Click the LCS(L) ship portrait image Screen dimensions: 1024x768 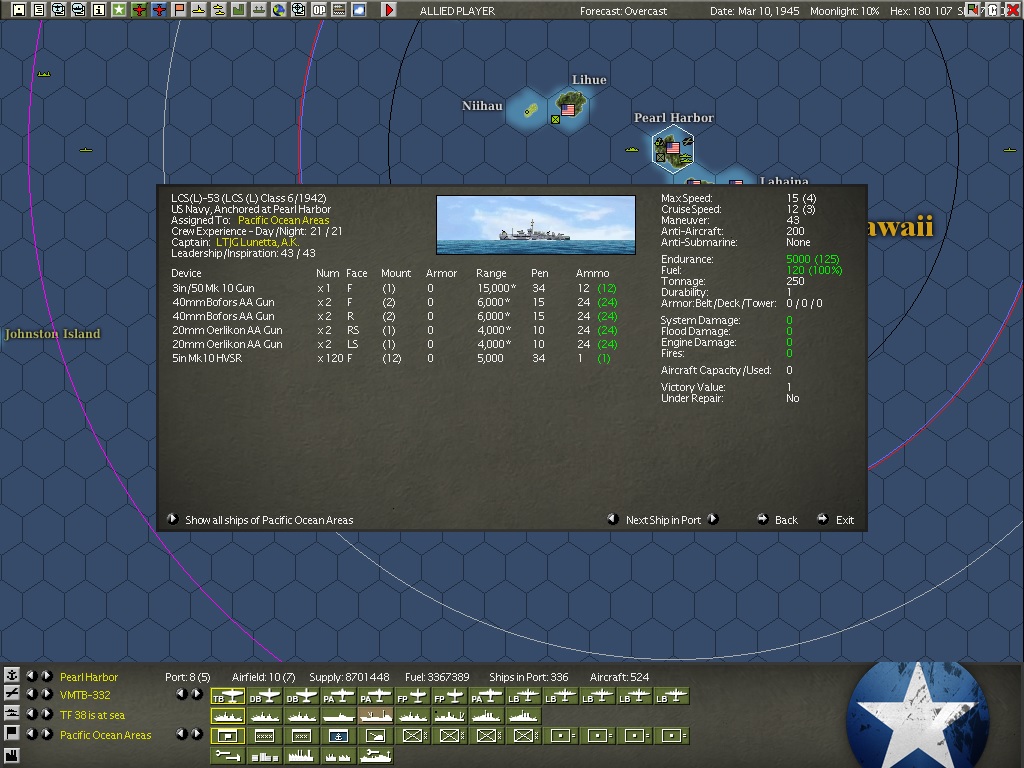[536, 225]
